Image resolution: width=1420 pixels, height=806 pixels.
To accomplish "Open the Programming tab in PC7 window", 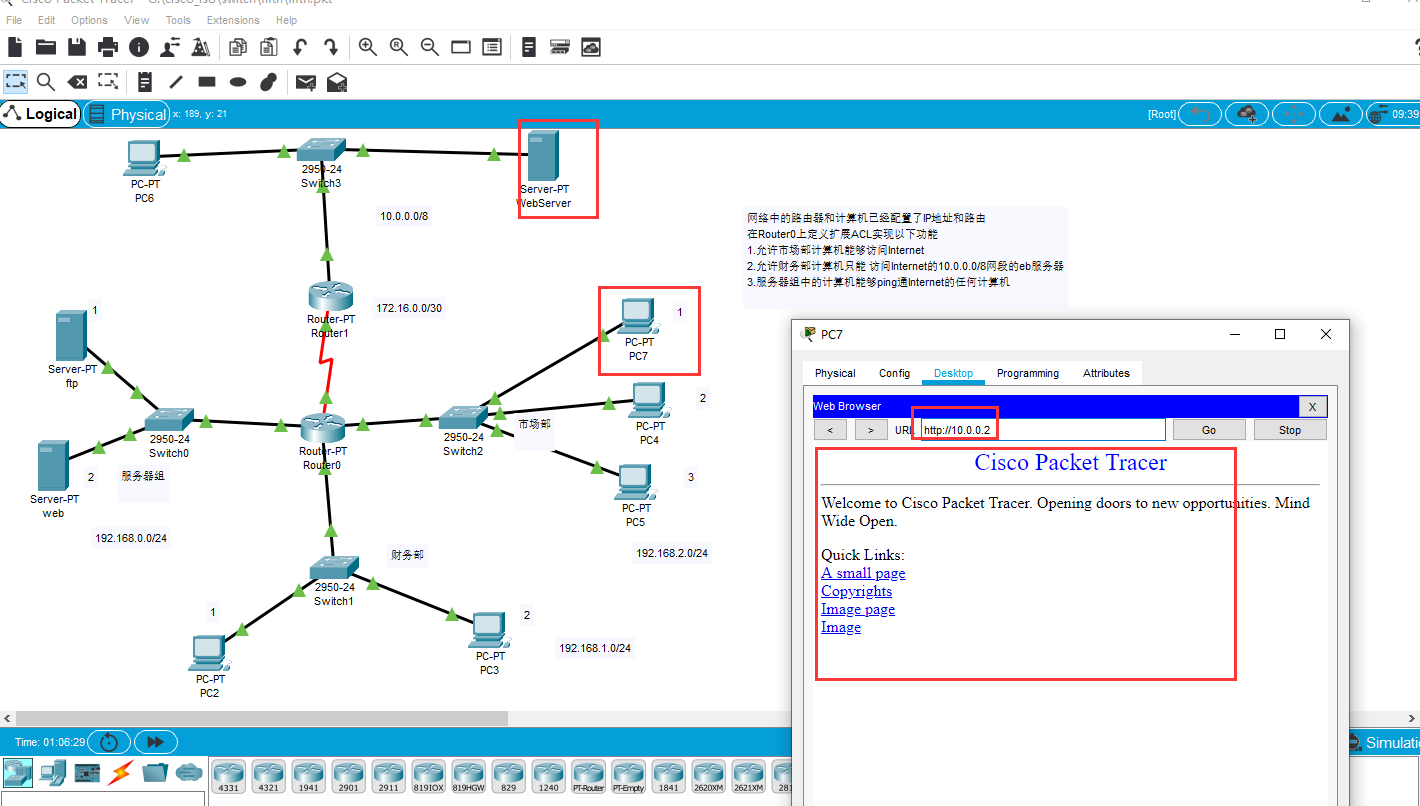I will pos(1027,373).
